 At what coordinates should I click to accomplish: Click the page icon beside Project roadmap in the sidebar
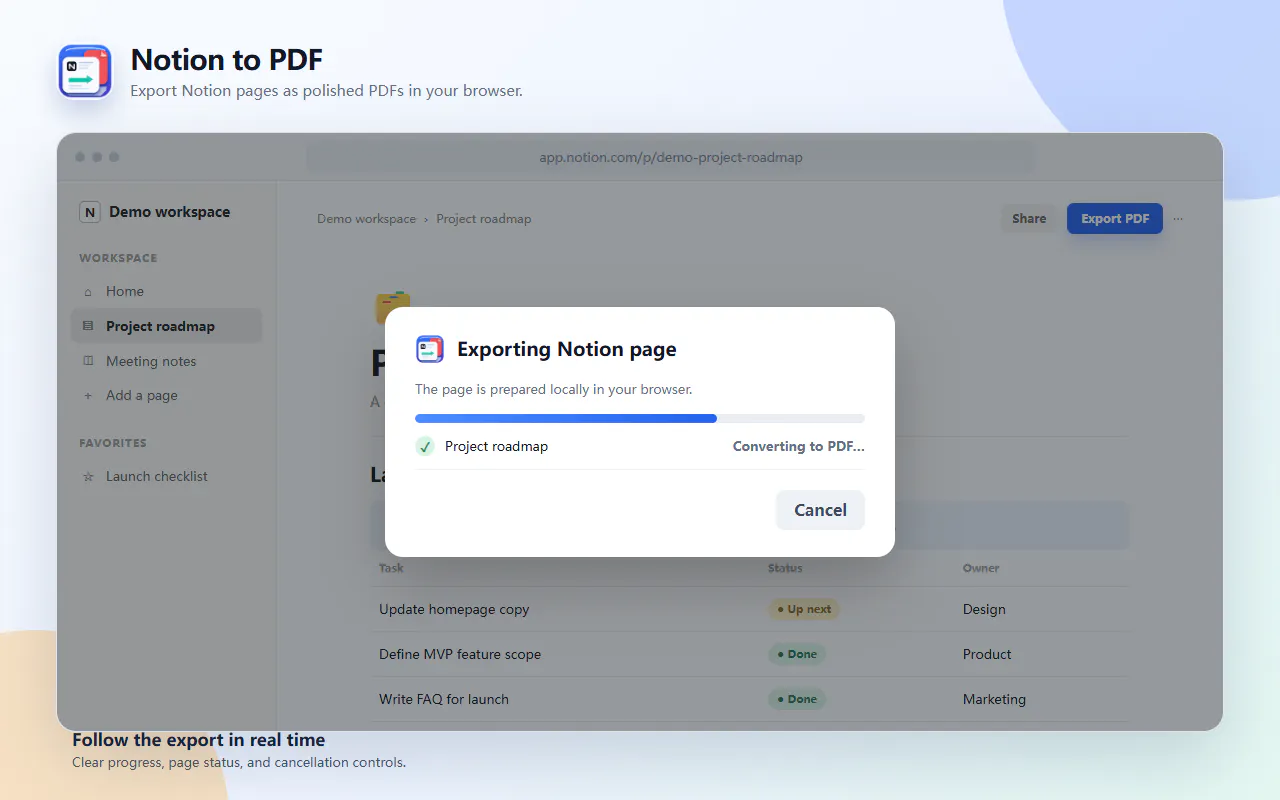87,326
